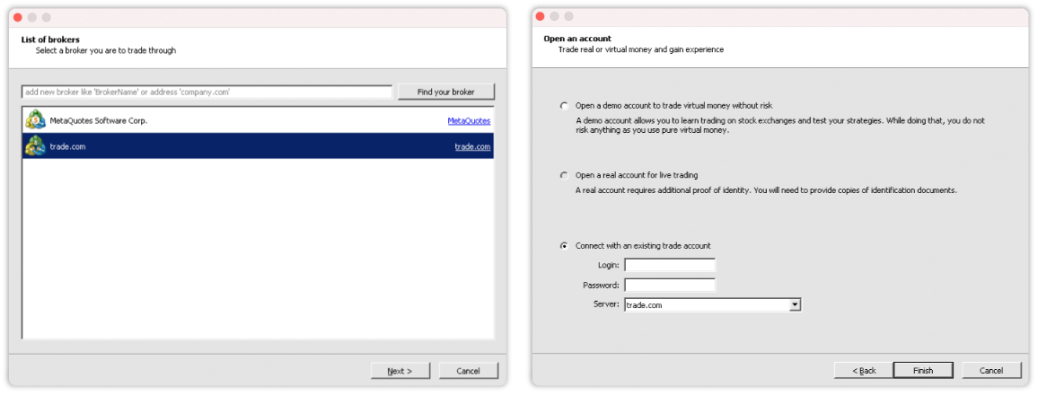Image resolution: width=1038 pixels, height=395 pixels.
Task: Open the trade.com server combo box
Action: (713, 305)
